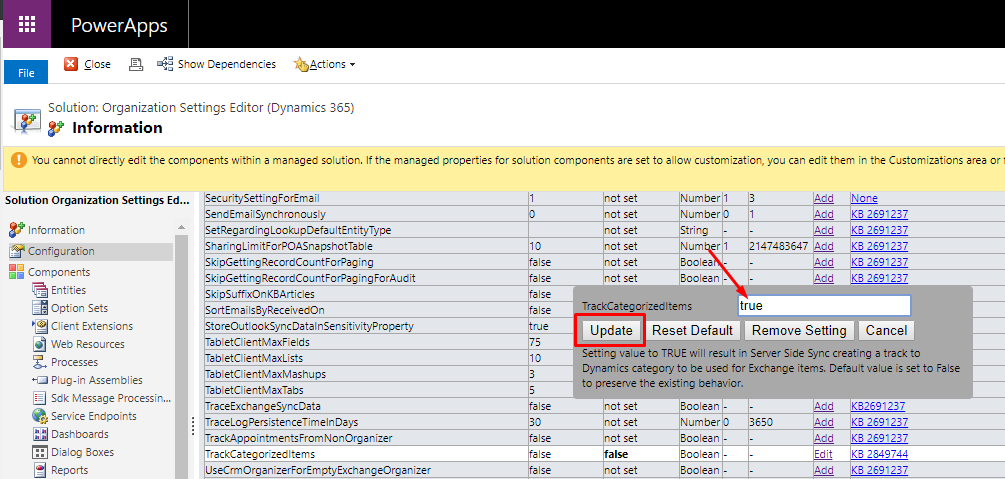The height and width of the screenshot is (479, 1005).
Task: Click Edit link for TrackCategorizedItems
Action: pyautogui.click(x=823, y=454)
